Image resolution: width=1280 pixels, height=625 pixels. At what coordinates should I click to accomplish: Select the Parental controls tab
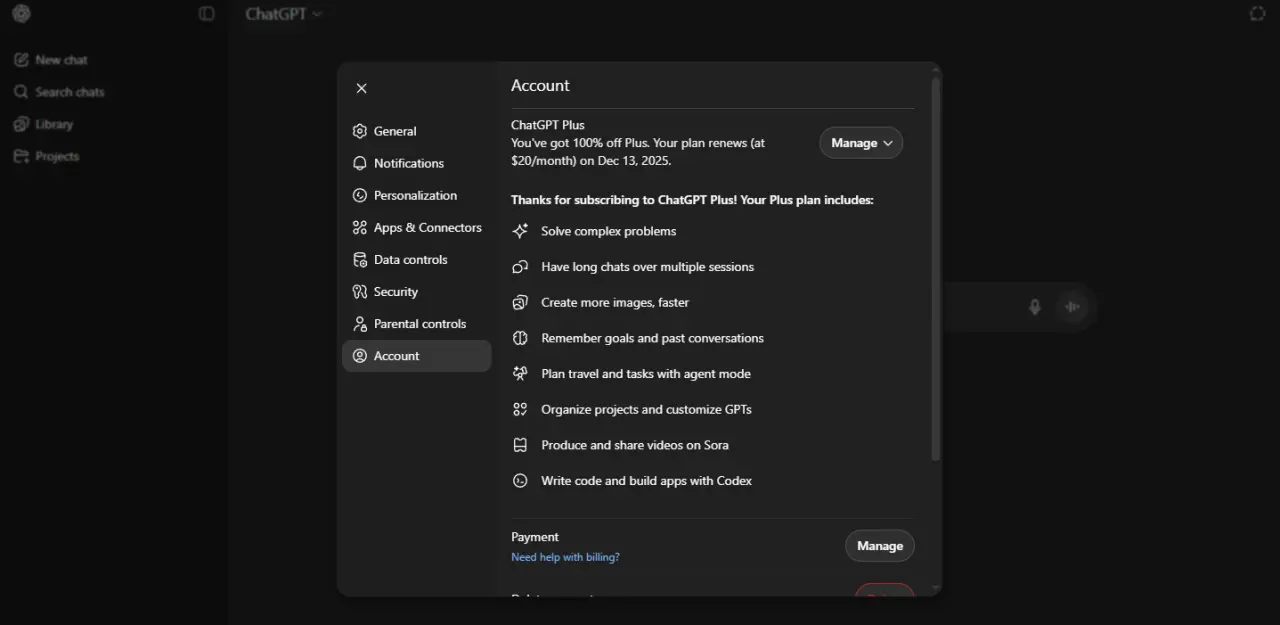(417, 324)
